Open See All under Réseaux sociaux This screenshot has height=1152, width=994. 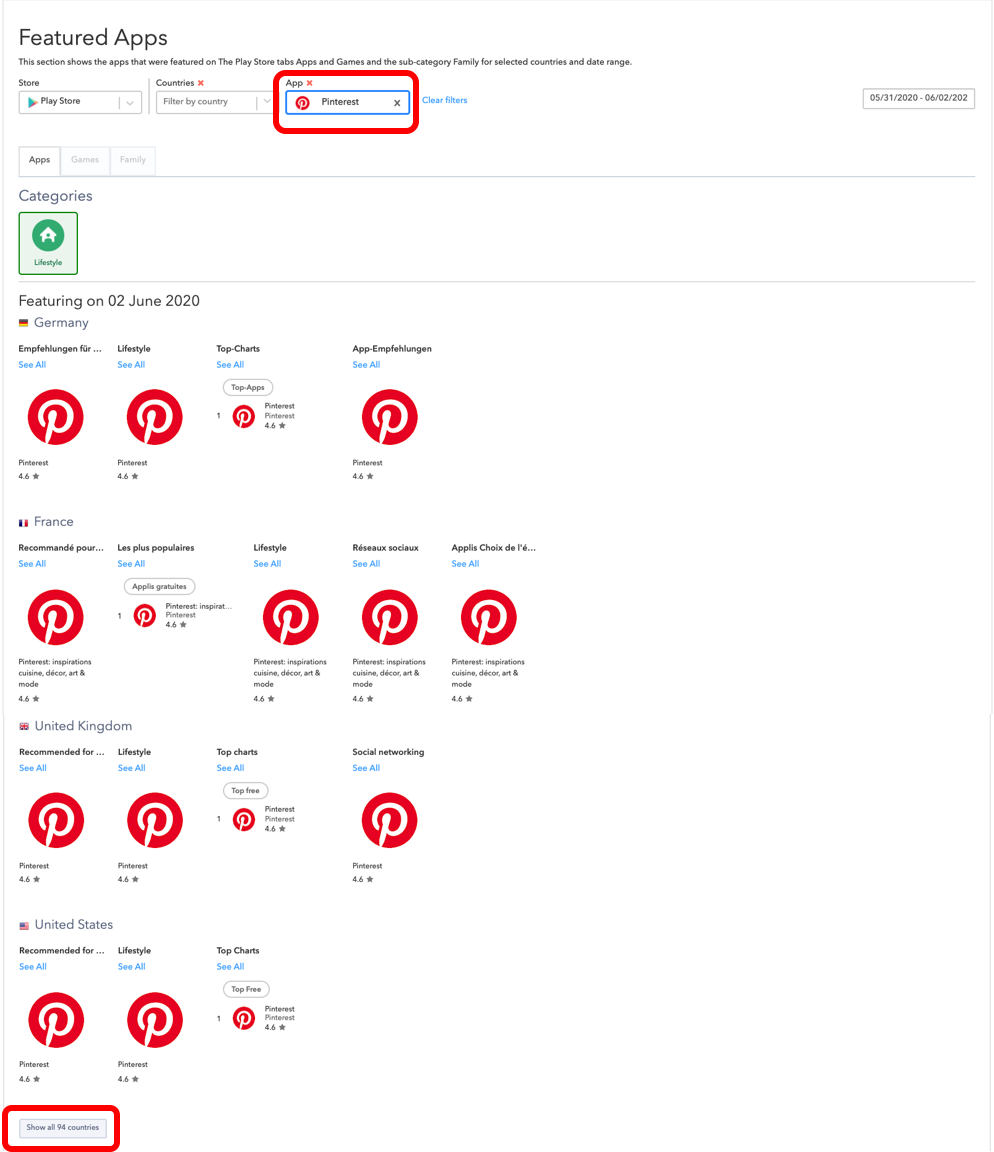(x=366, y=564)
